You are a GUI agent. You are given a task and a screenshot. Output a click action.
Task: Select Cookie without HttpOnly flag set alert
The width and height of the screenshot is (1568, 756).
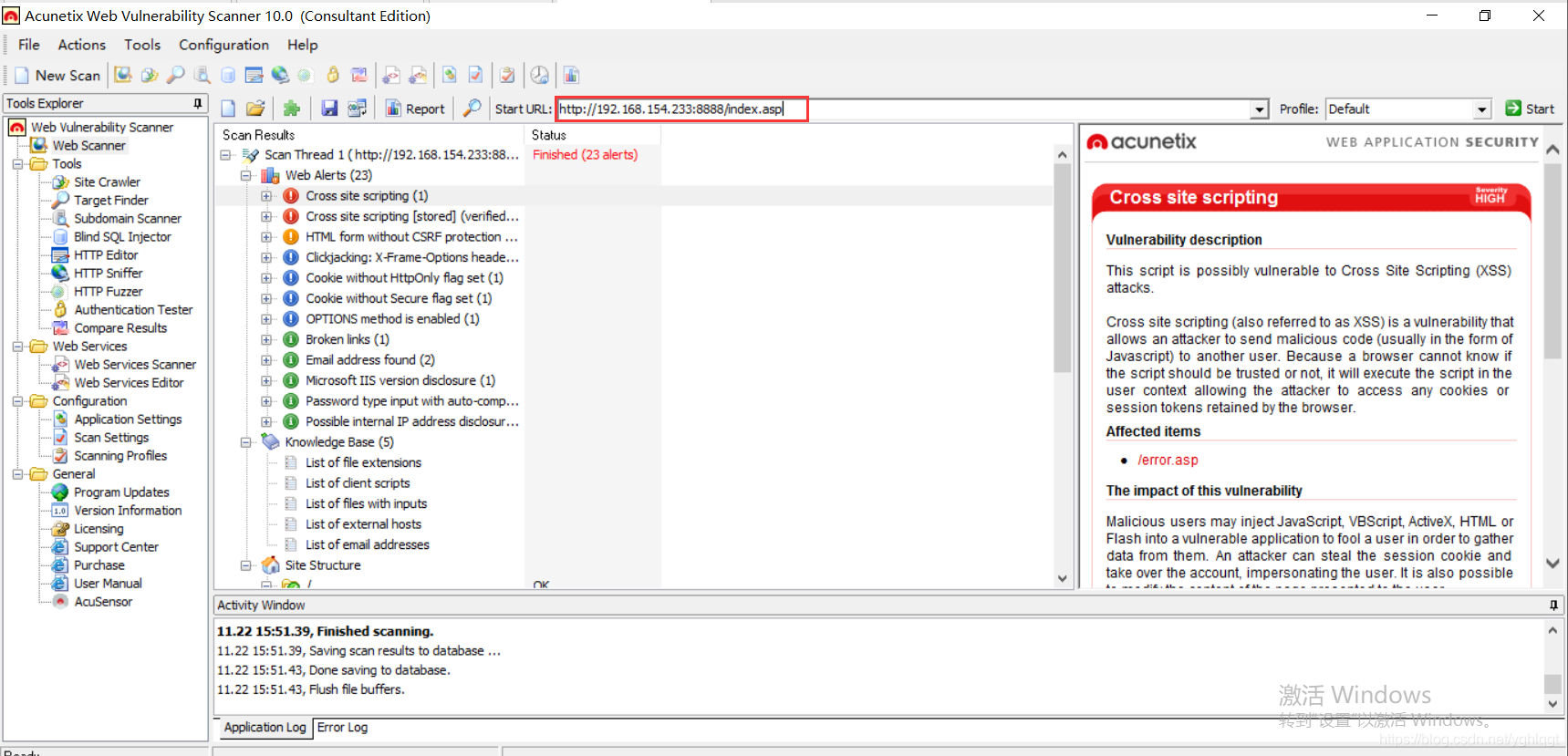pos(404,278)
